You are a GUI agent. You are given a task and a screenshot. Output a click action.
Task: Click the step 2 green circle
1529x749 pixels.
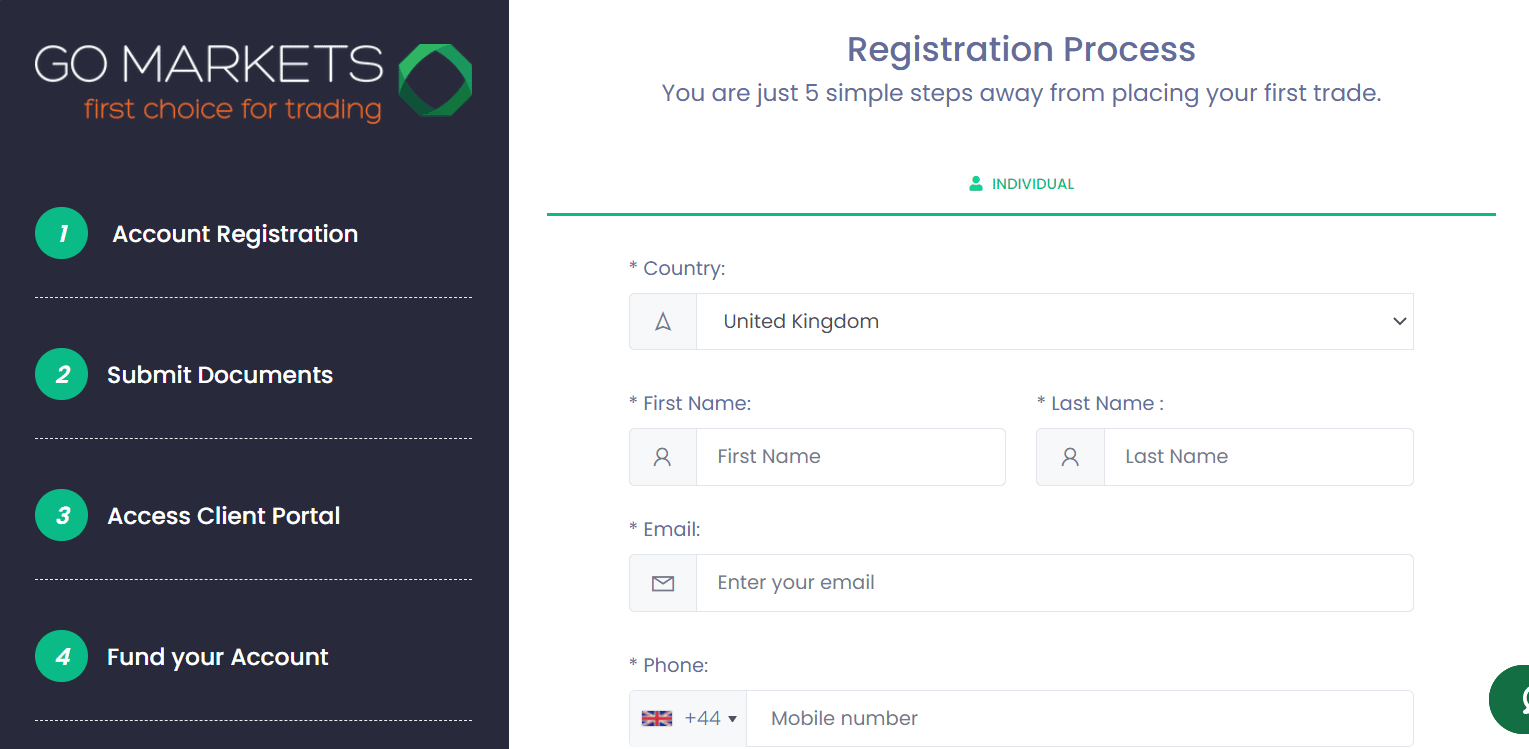[x=62, y=374]
